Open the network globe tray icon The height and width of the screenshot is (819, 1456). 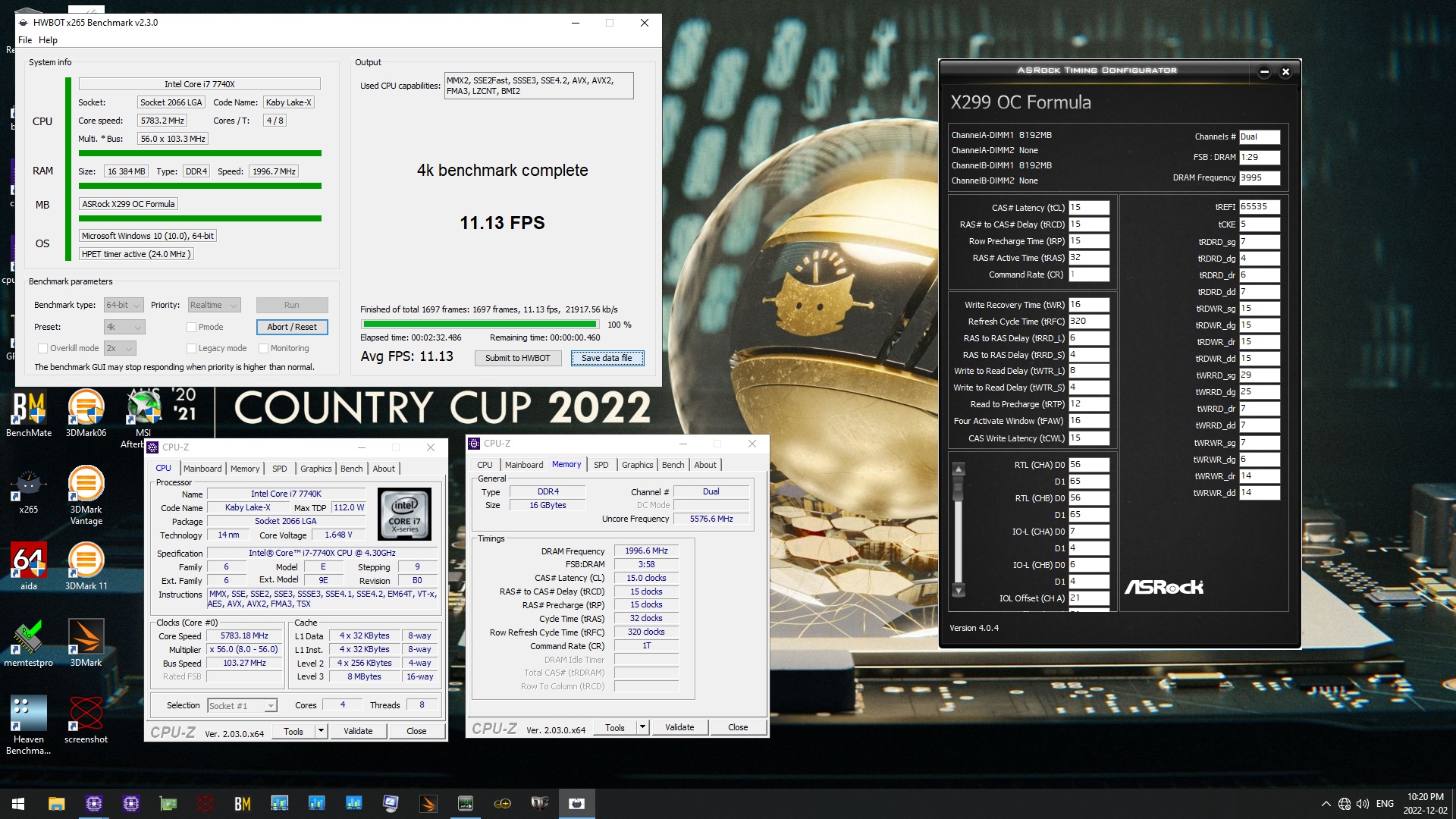tap(1344, 804)
